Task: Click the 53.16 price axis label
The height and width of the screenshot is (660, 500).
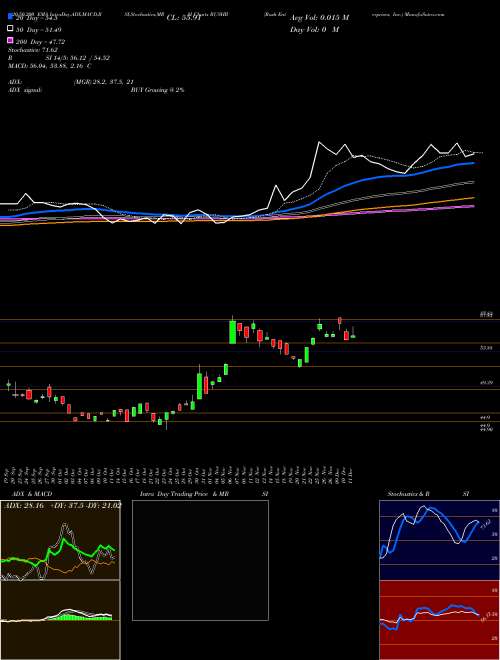Action: (x=486, y=348)
